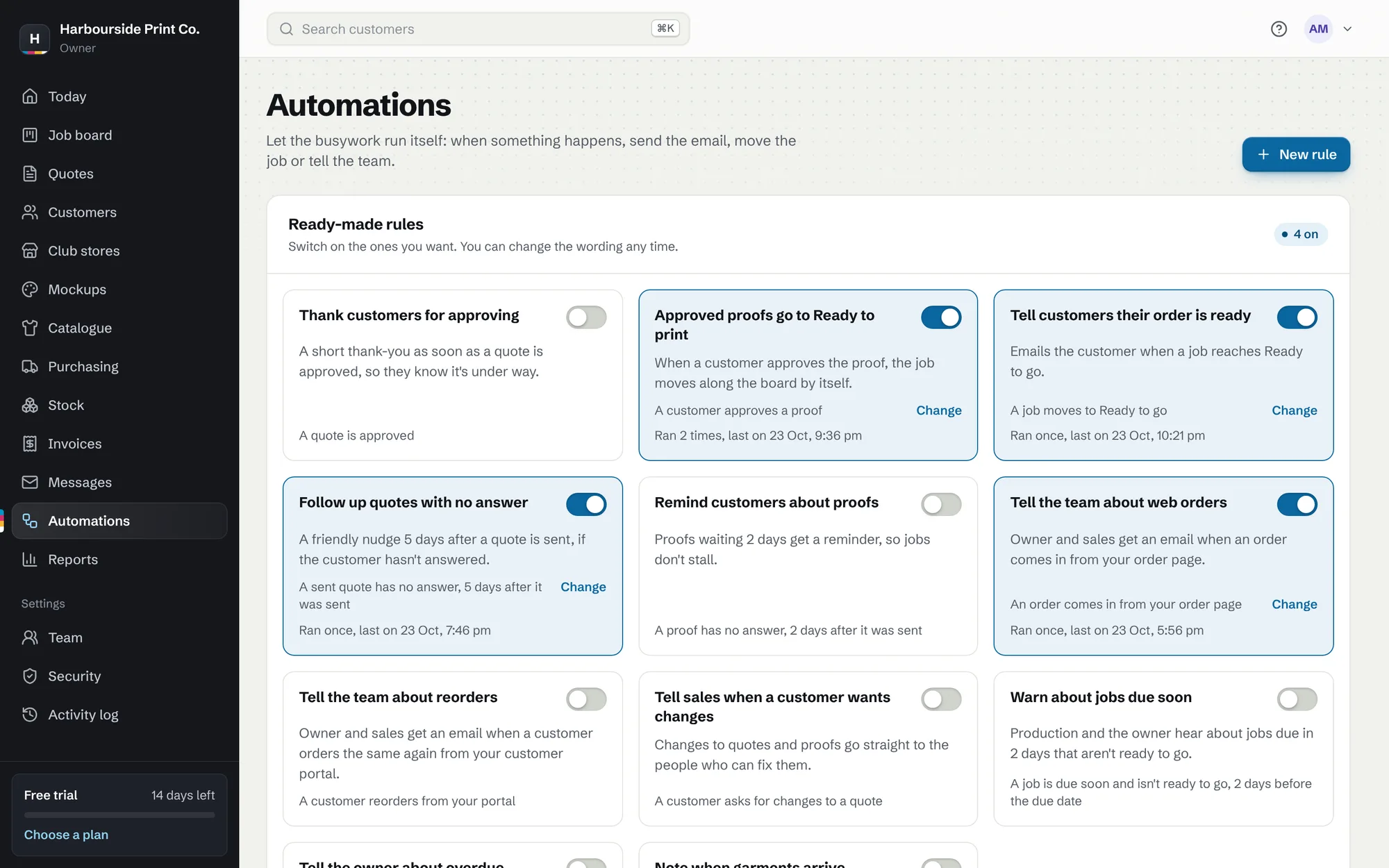Viewport: 1389px width, 868px height.
Task: Open the Today home icon
Action: 30,97
